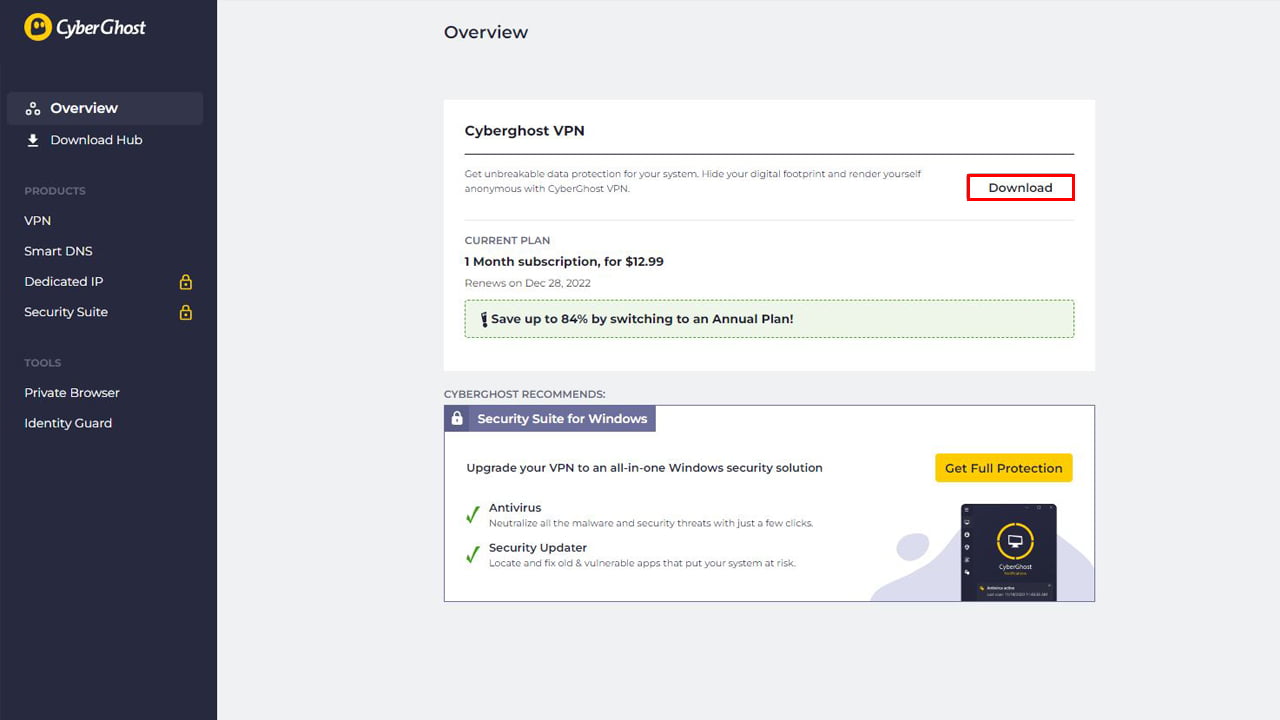Click the Download button for CyberGhost VPN

(1020, 187)
